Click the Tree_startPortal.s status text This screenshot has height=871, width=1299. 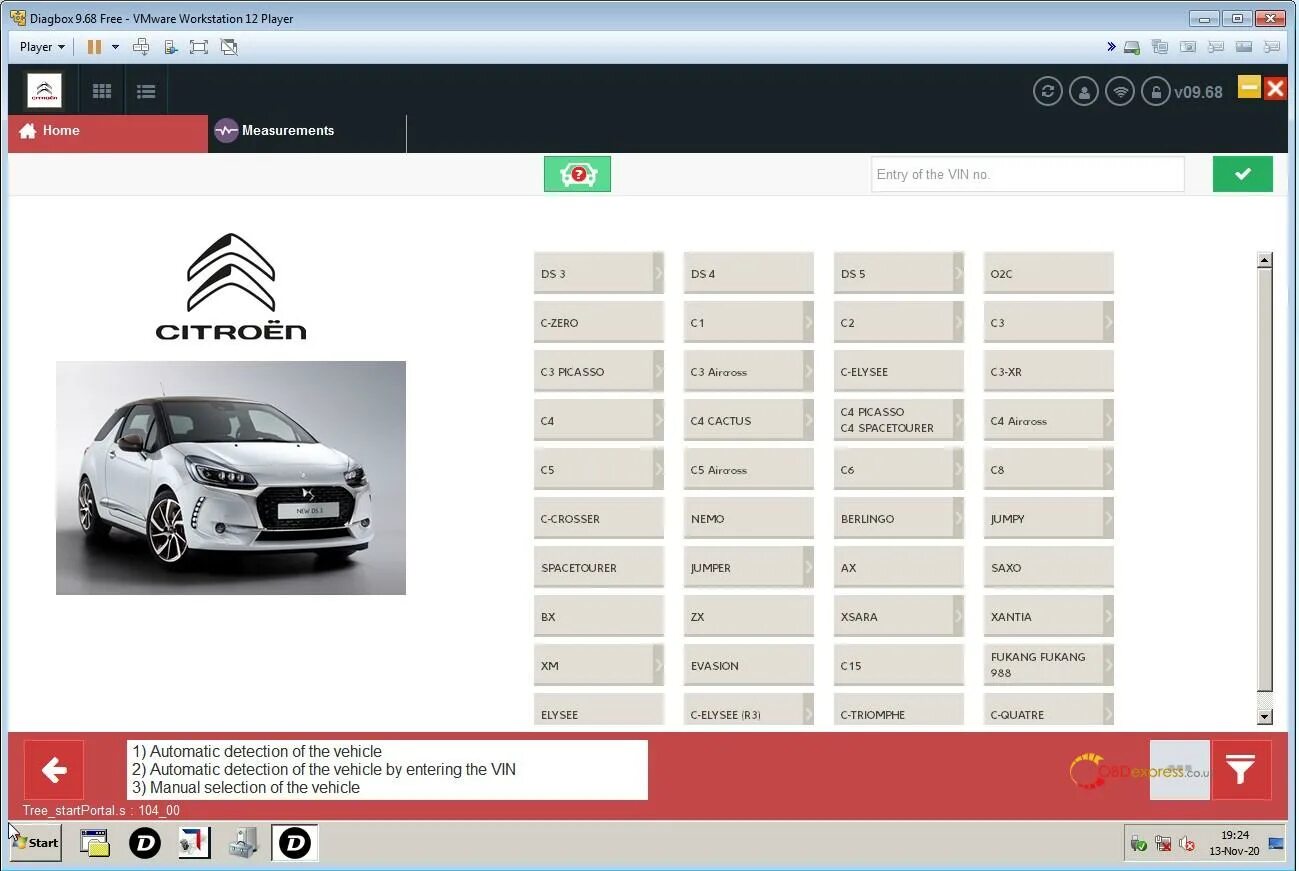(101, 811)
